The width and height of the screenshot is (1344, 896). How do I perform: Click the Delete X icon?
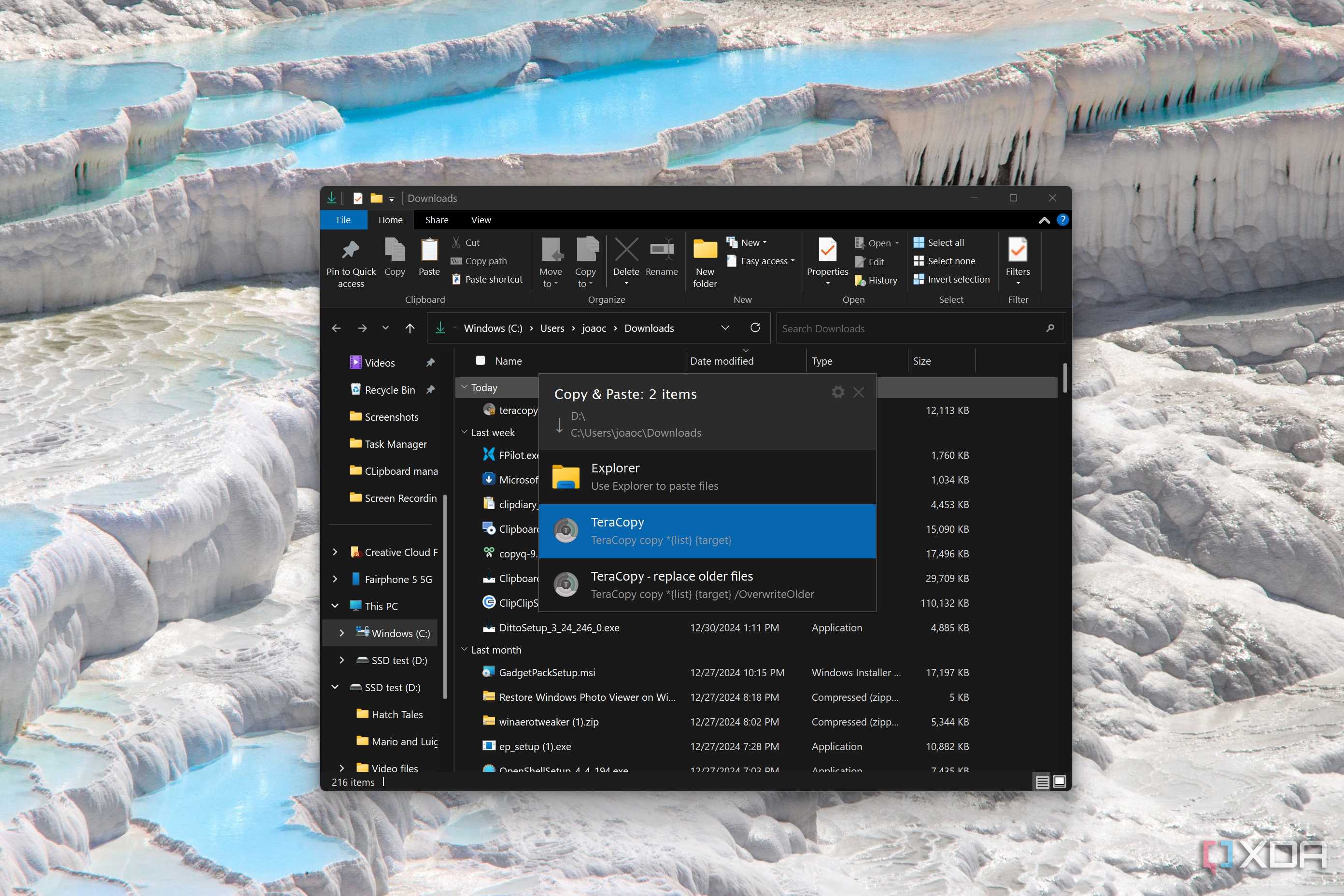626,250
